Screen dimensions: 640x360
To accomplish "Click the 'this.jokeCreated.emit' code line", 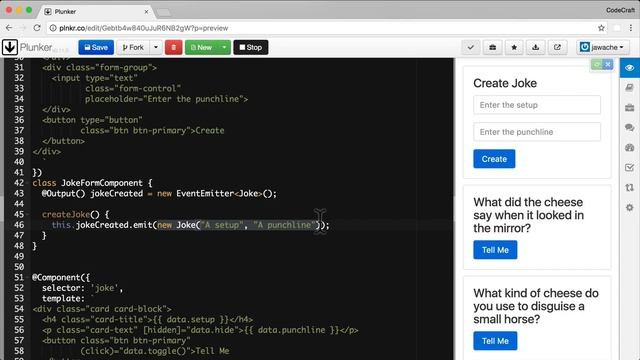I will point(190,225).
